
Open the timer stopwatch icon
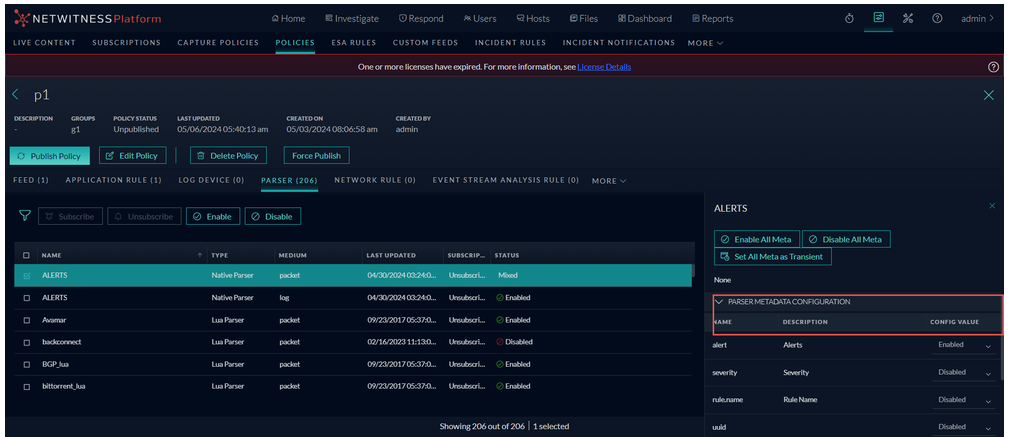pyautogui.click(x=849, y=19)
